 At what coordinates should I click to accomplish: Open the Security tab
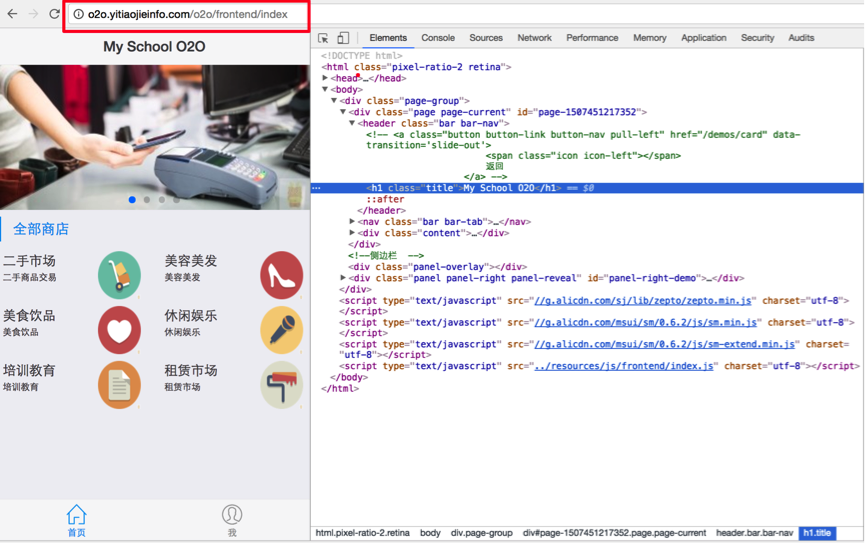point(757,38)
